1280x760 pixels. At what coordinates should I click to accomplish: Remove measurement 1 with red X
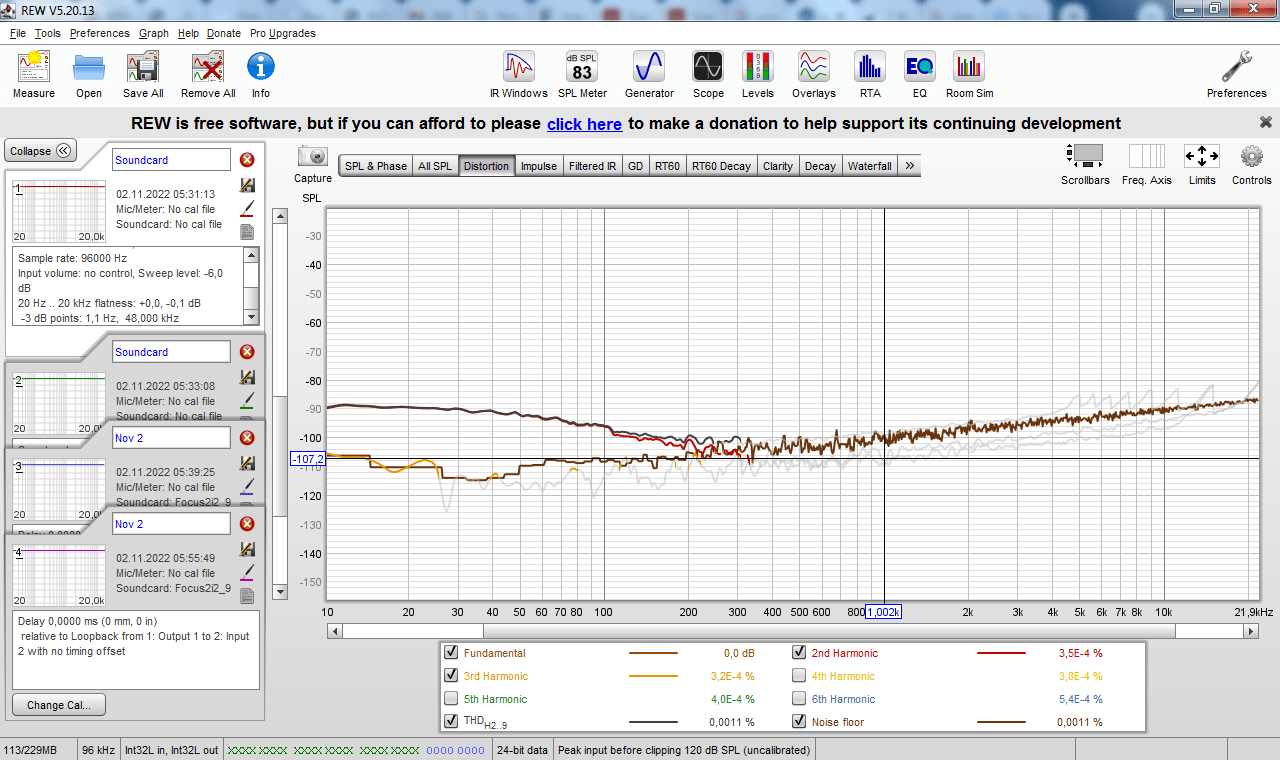[247, 160]
